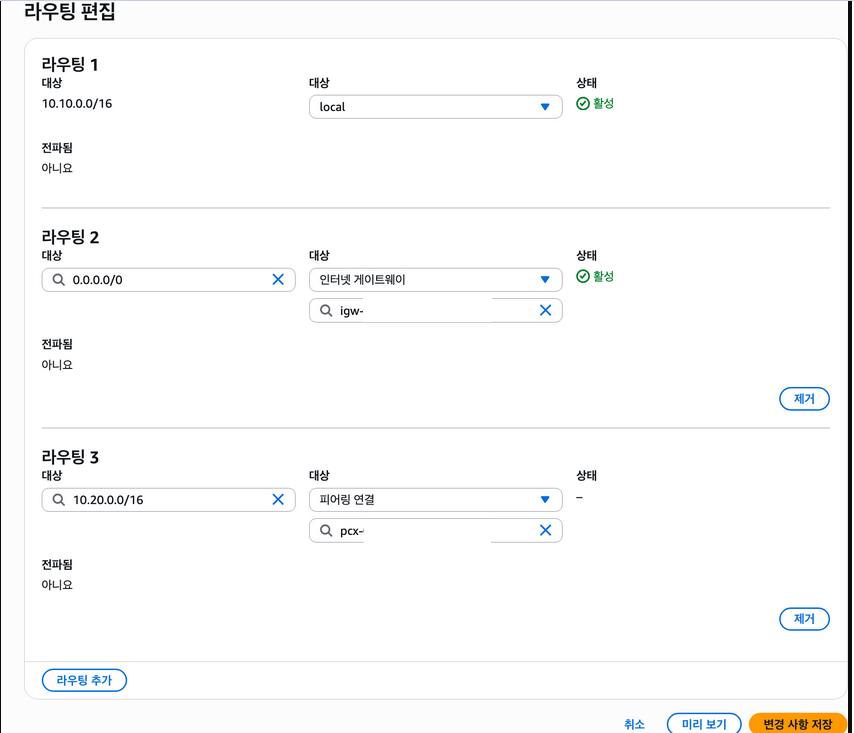The image size is (854, 733).
Task: Open the 피어링 연결 target dropdown
Action: pos(436,499)
